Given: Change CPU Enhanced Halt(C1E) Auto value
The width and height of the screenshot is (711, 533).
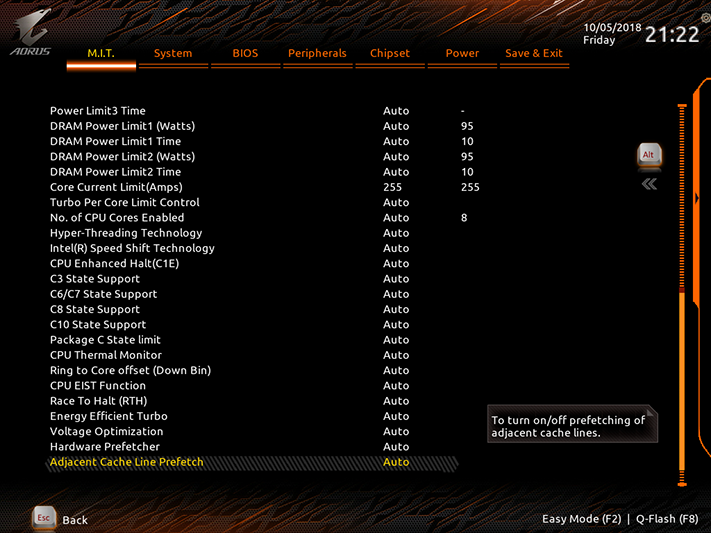Looking at the screenshot, I should click(x=396, y=264).
